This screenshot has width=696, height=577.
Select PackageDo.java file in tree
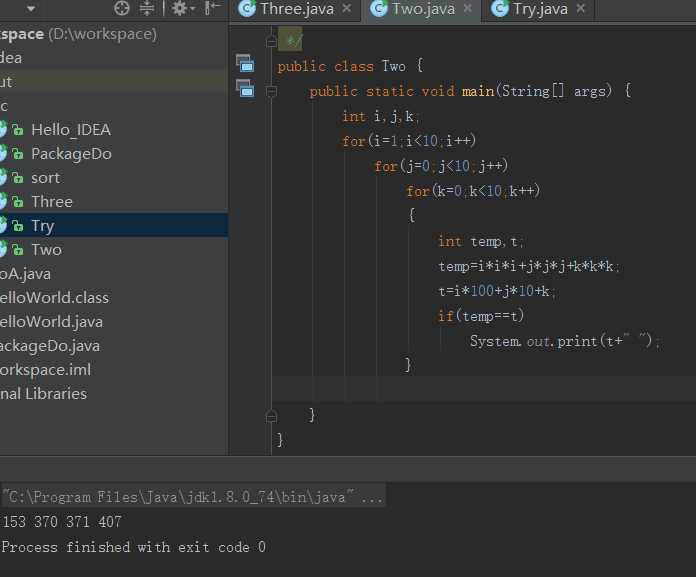click(x=50, y=345)
